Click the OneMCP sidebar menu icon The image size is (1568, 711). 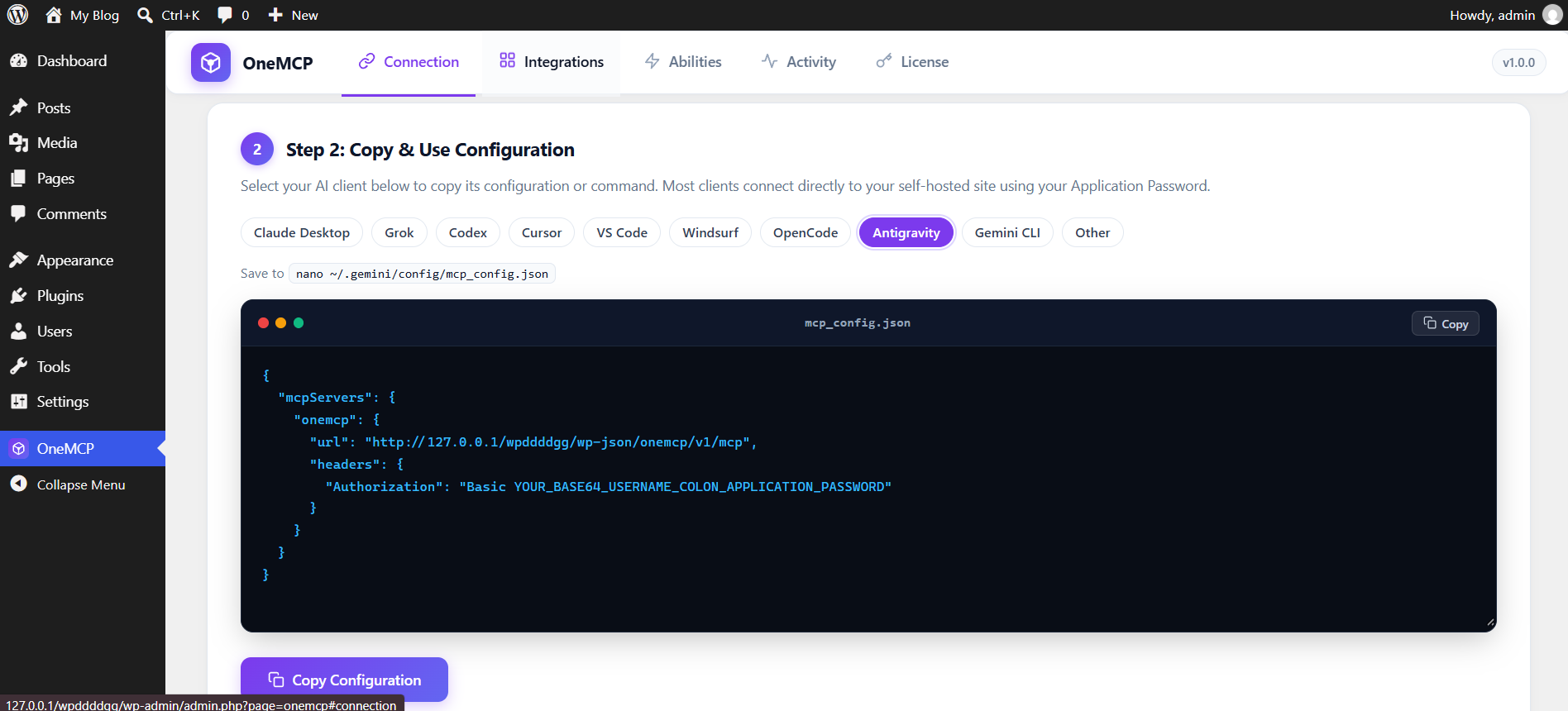tap(18, 448)
